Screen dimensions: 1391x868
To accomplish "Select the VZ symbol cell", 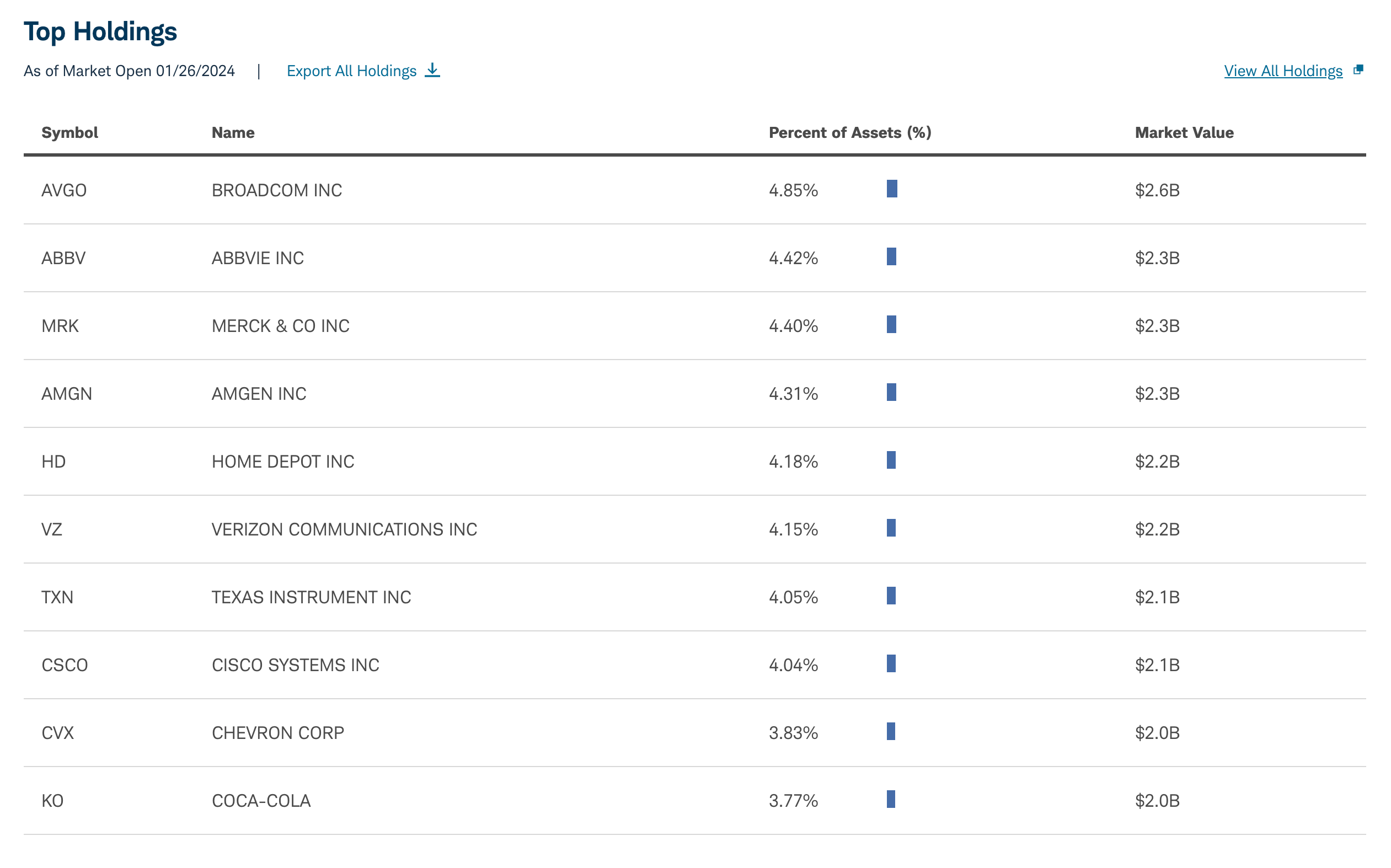I will click(52, 529).
